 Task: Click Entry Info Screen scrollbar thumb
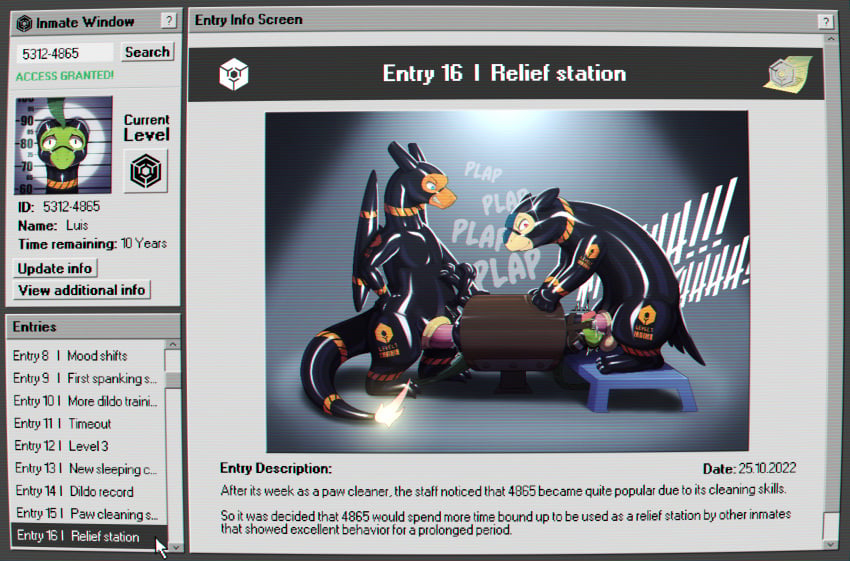point(830,525)
